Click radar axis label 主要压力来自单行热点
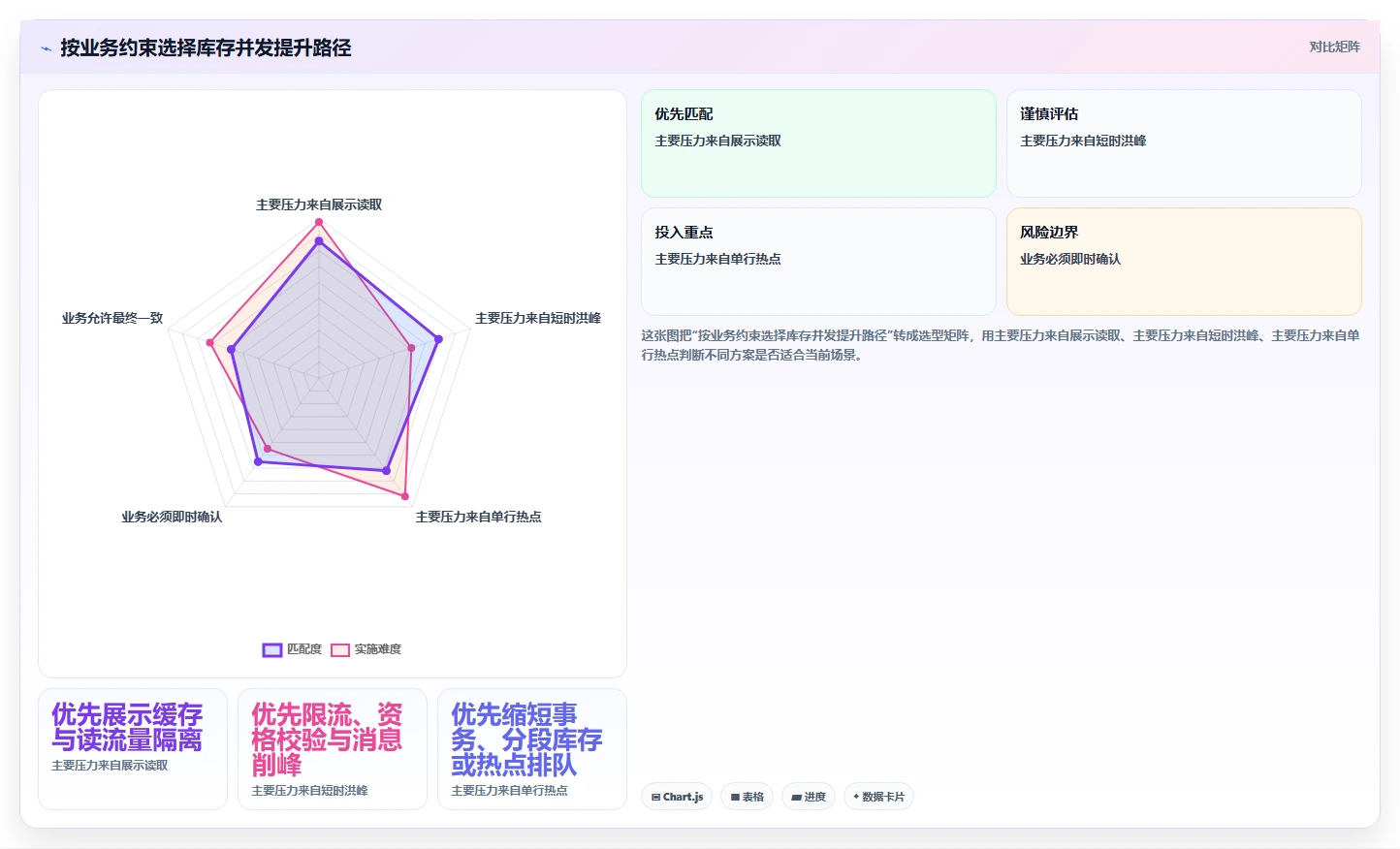 [479, 517]
